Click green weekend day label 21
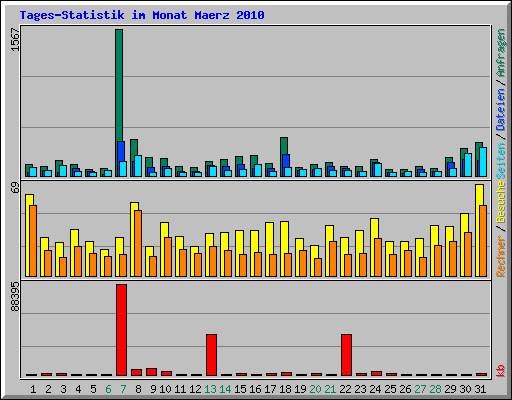 [x=330, y=389]
